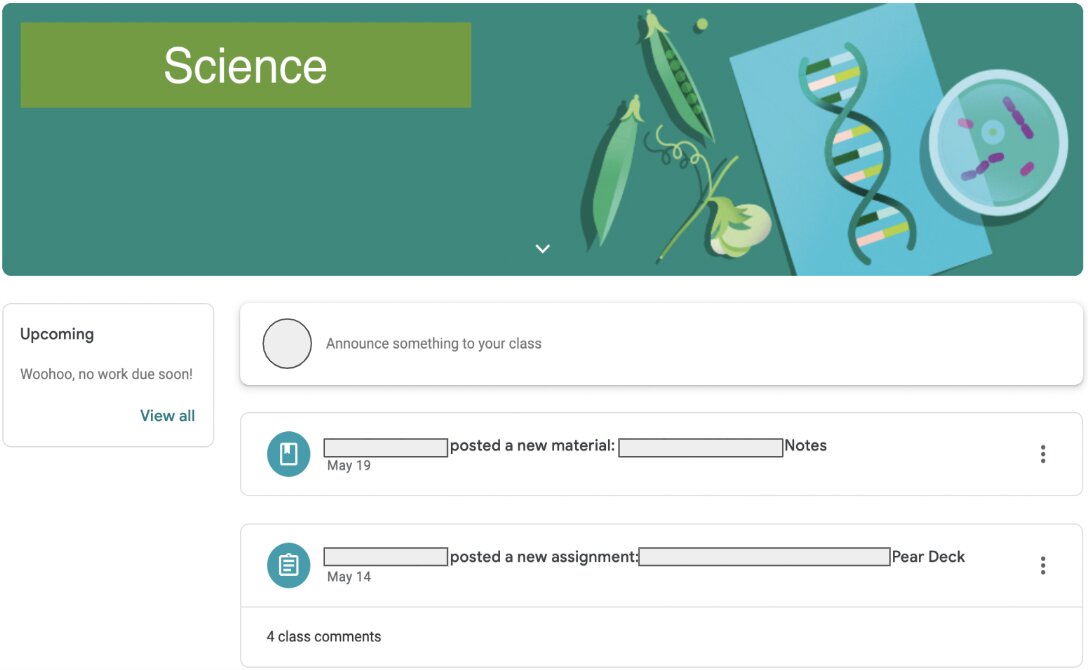
Task: Click the assignment clipboard icon on May 14 post
Action: tap(288, 566)
